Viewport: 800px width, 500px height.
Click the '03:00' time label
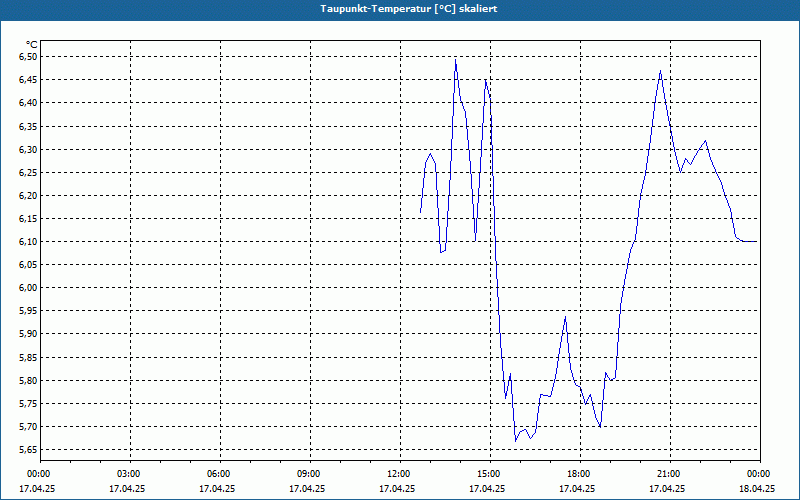click(x=130, y=474)
